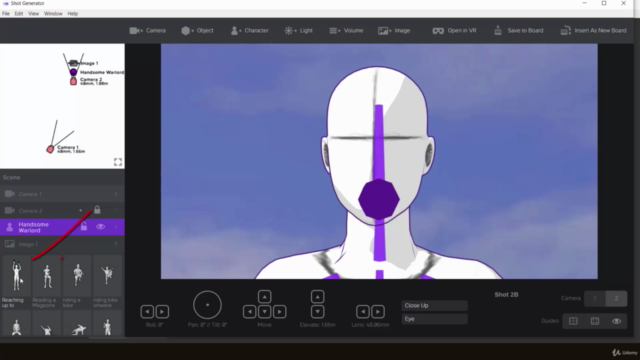Roll the camera right
This screenshot has height=360, width=640.
162,312
